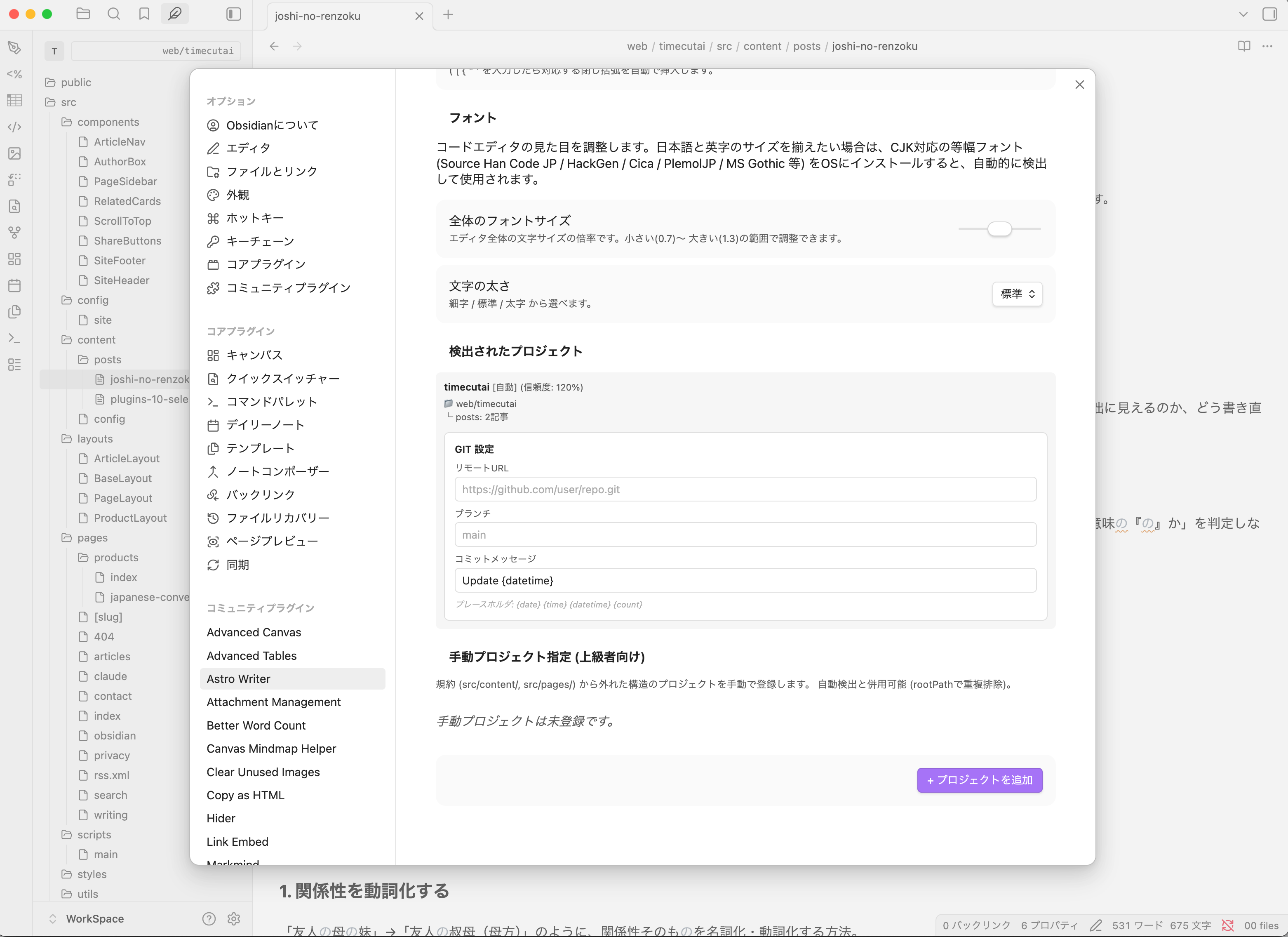Switch to reading view book icon
This screenshot has height=937, width=1288.
pos(1244,46)
